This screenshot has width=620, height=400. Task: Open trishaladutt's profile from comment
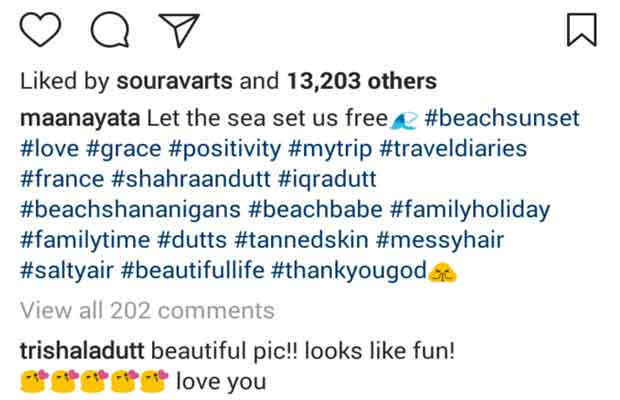click(82, 350)
